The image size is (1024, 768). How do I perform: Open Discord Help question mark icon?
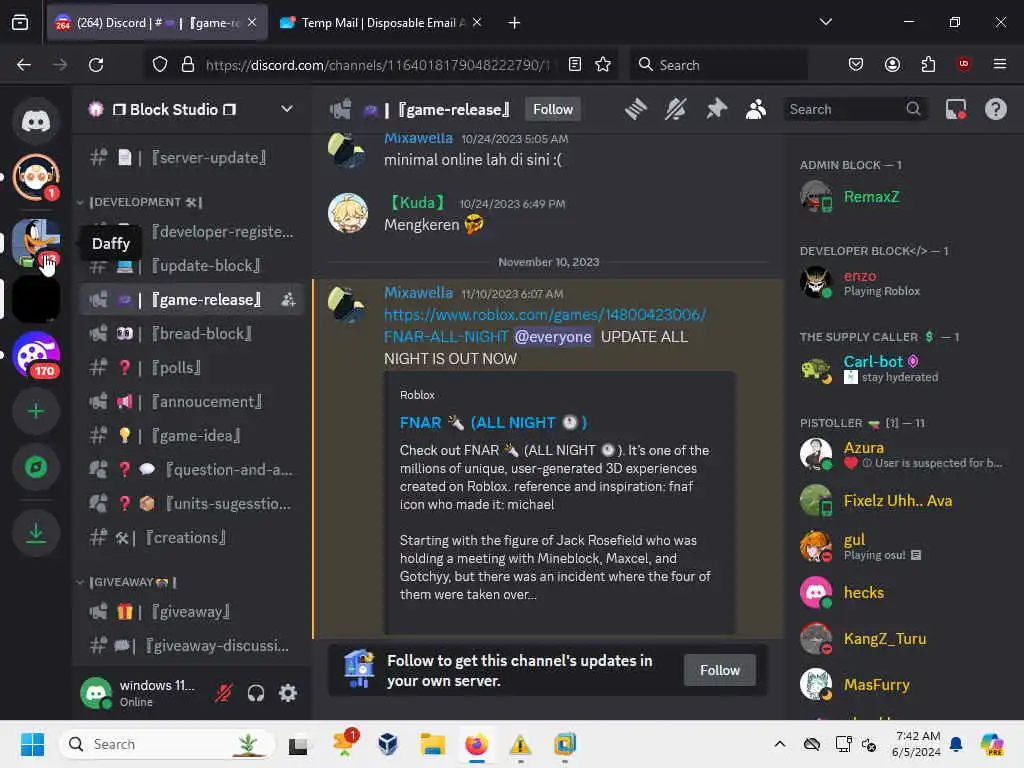[x=995, y=110]
